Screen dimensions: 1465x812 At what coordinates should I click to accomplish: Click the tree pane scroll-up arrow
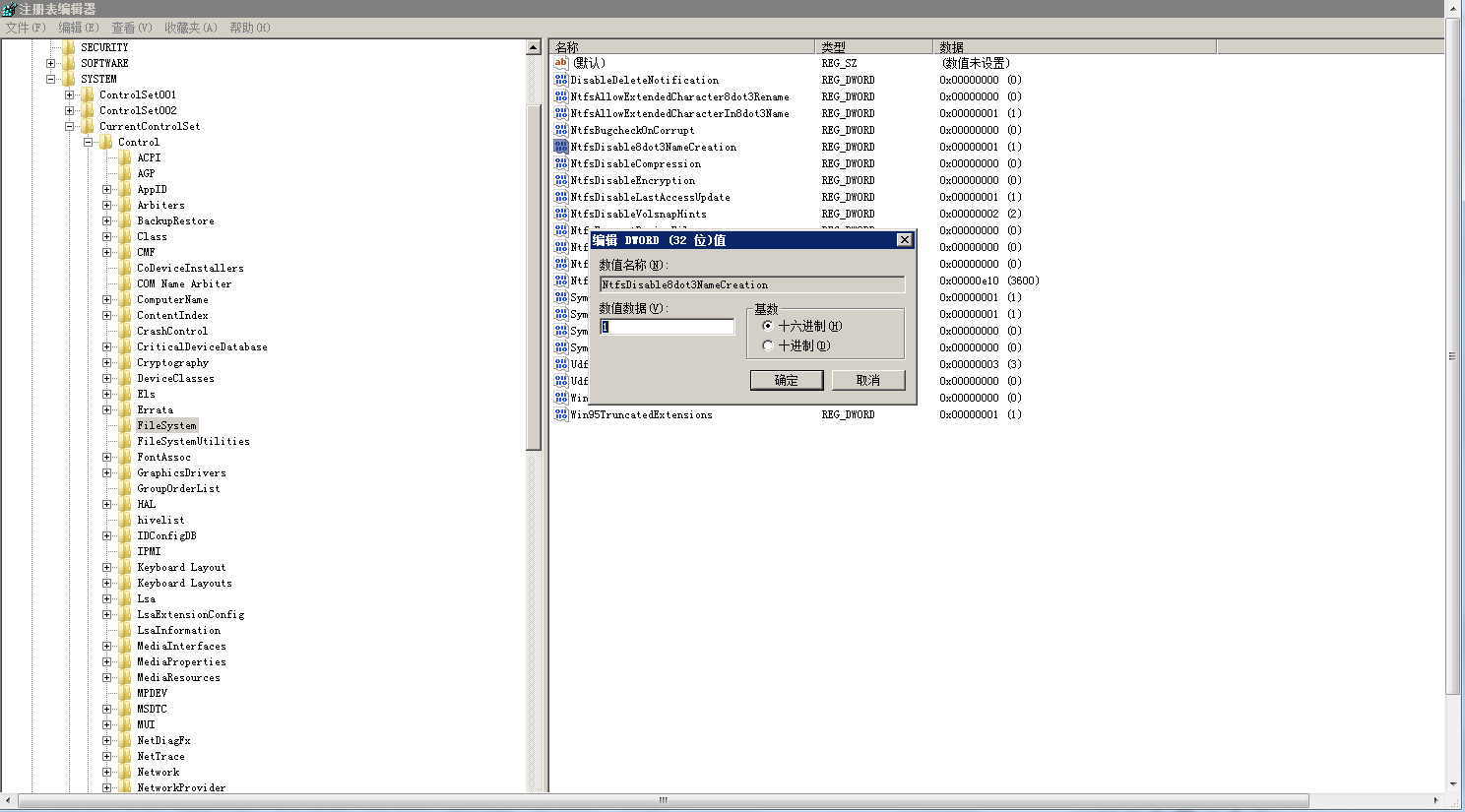[534, 47]
